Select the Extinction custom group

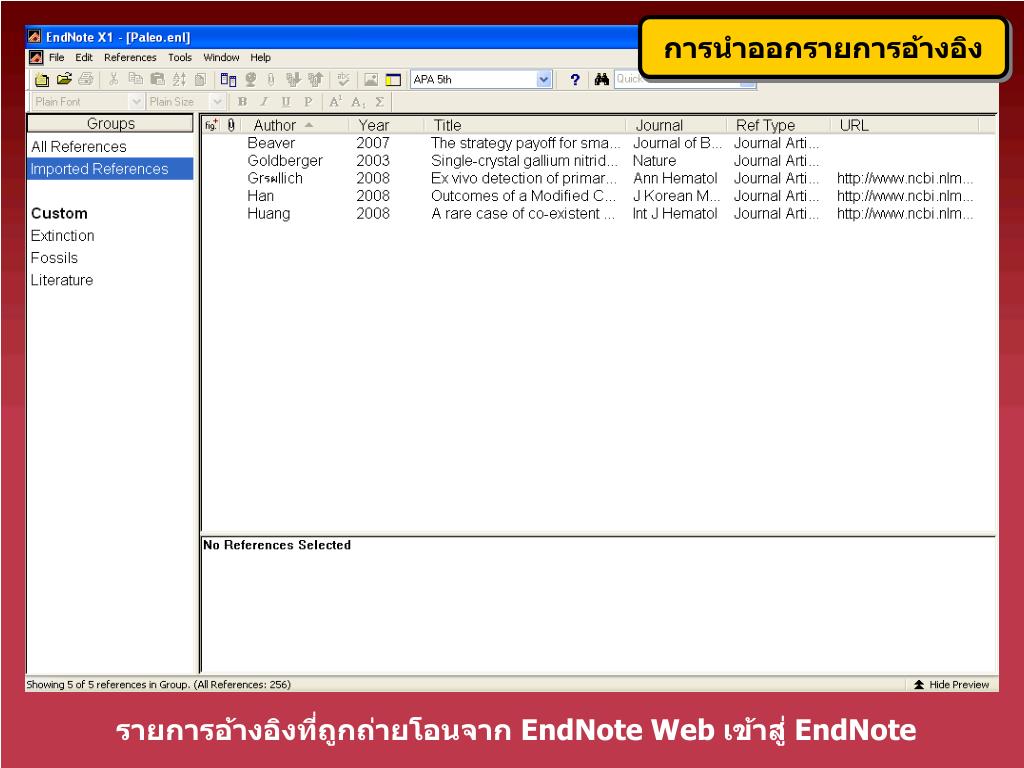point(63,236)
